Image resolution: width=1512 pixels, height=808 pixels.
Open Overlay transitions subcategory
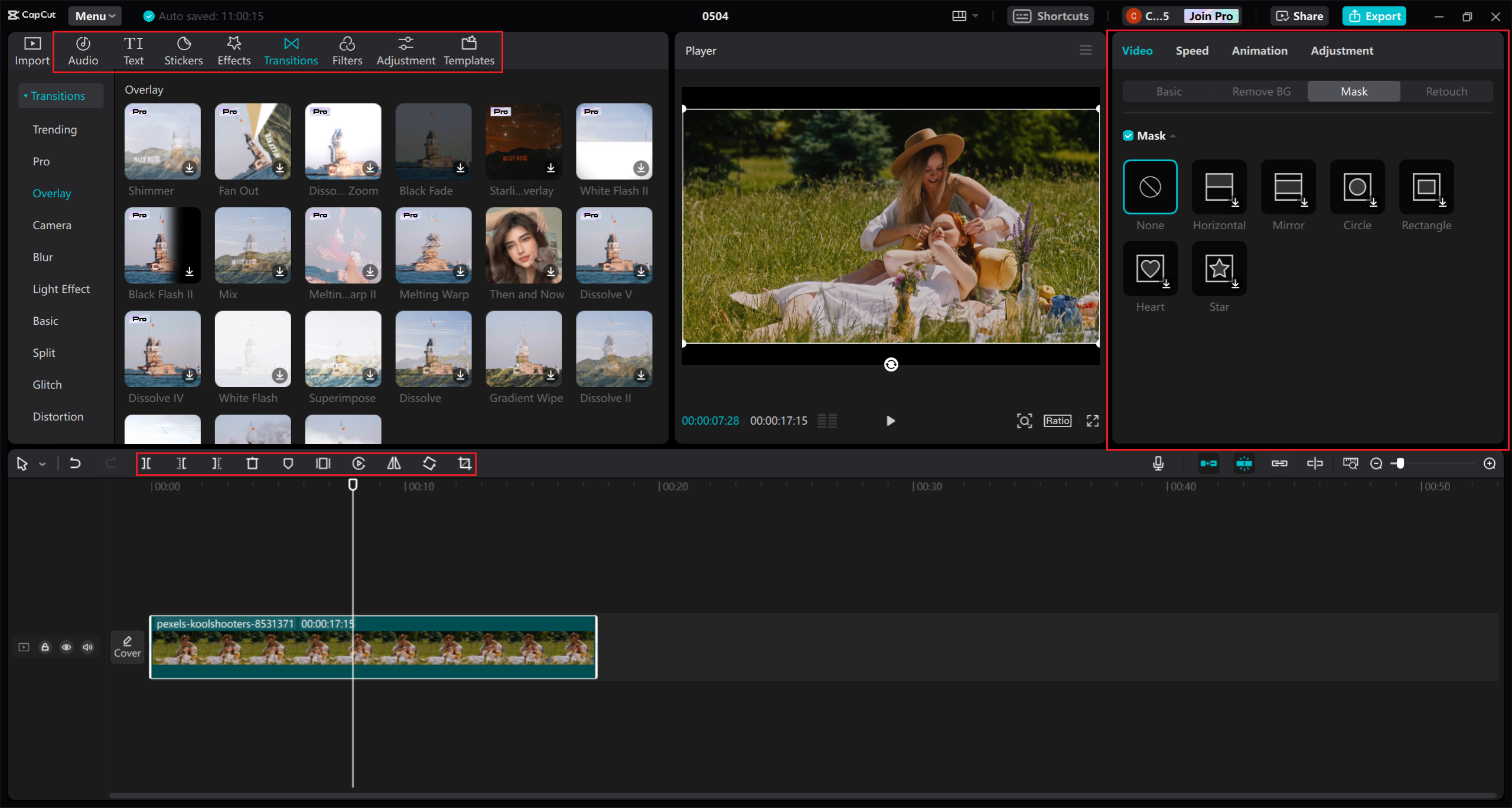tap(51, 193)
